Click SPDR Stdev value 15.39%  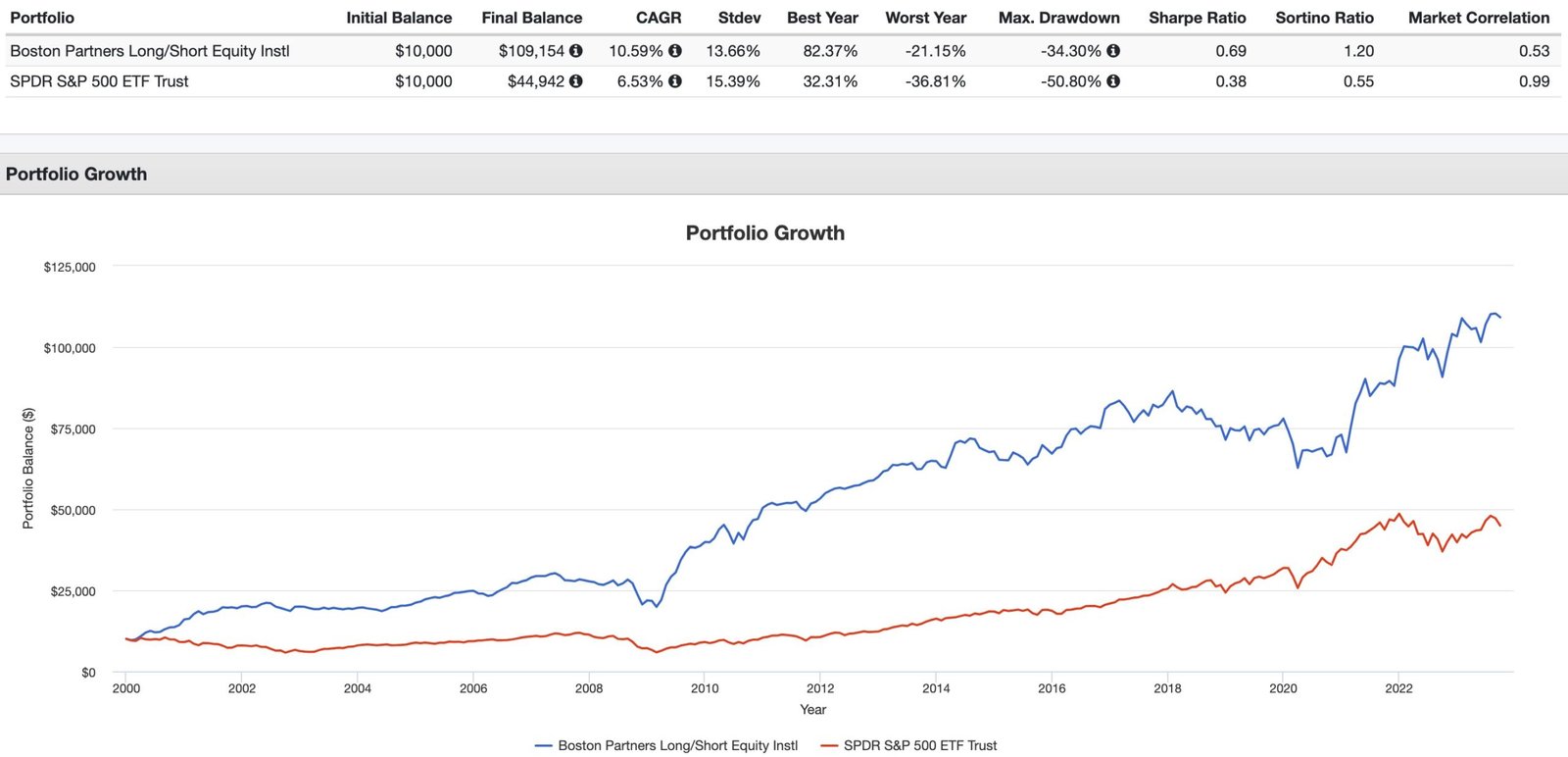733,81
